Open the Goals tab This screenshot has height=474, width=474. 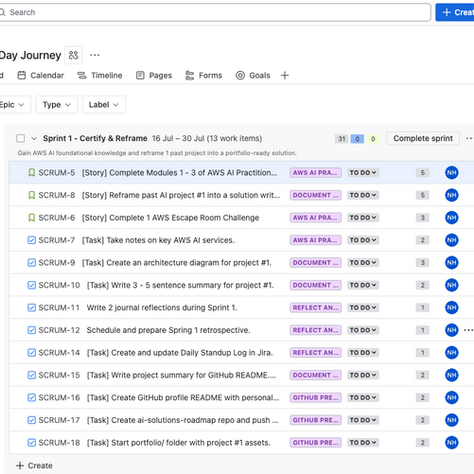[253, 75]
